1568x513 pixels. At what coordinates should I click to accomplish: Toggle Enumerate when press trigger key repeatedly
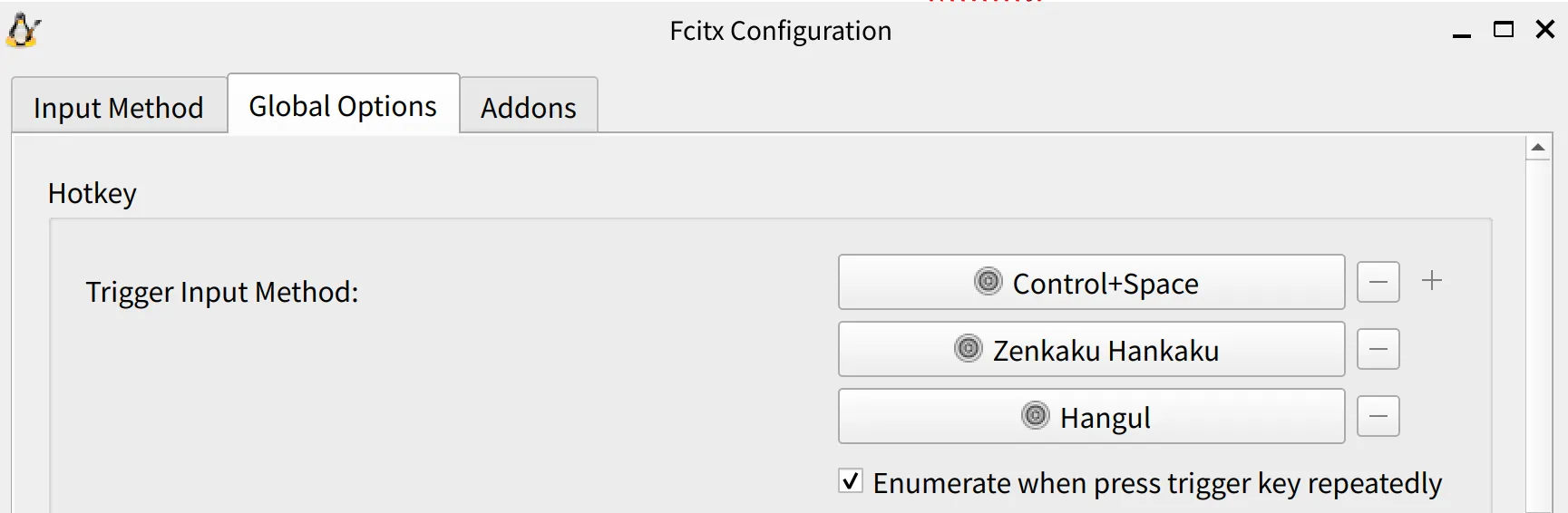click(x=851, y=481)
